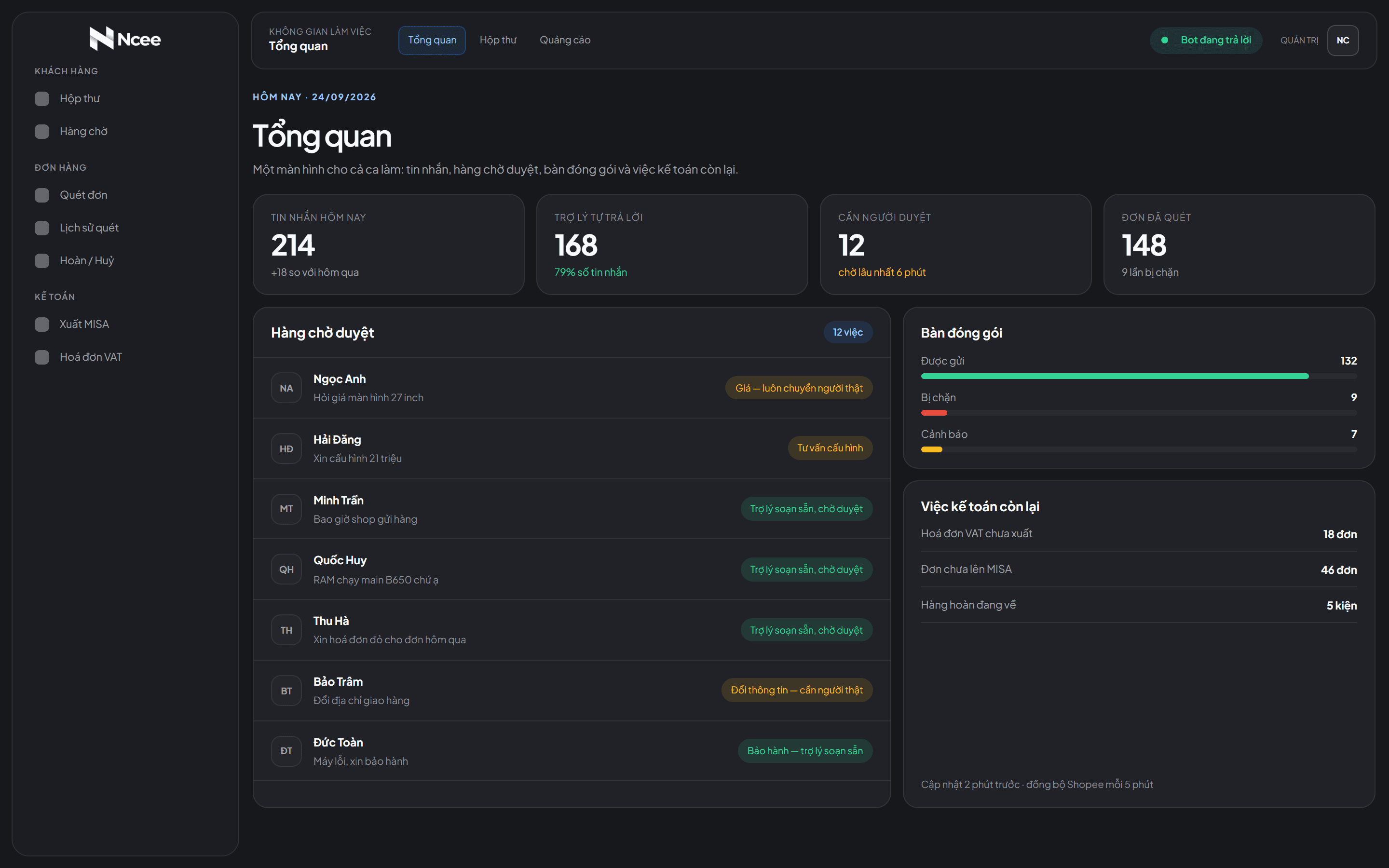Switch to the Tổng quan tab
1389x868 pixels.
pos(432,40)
